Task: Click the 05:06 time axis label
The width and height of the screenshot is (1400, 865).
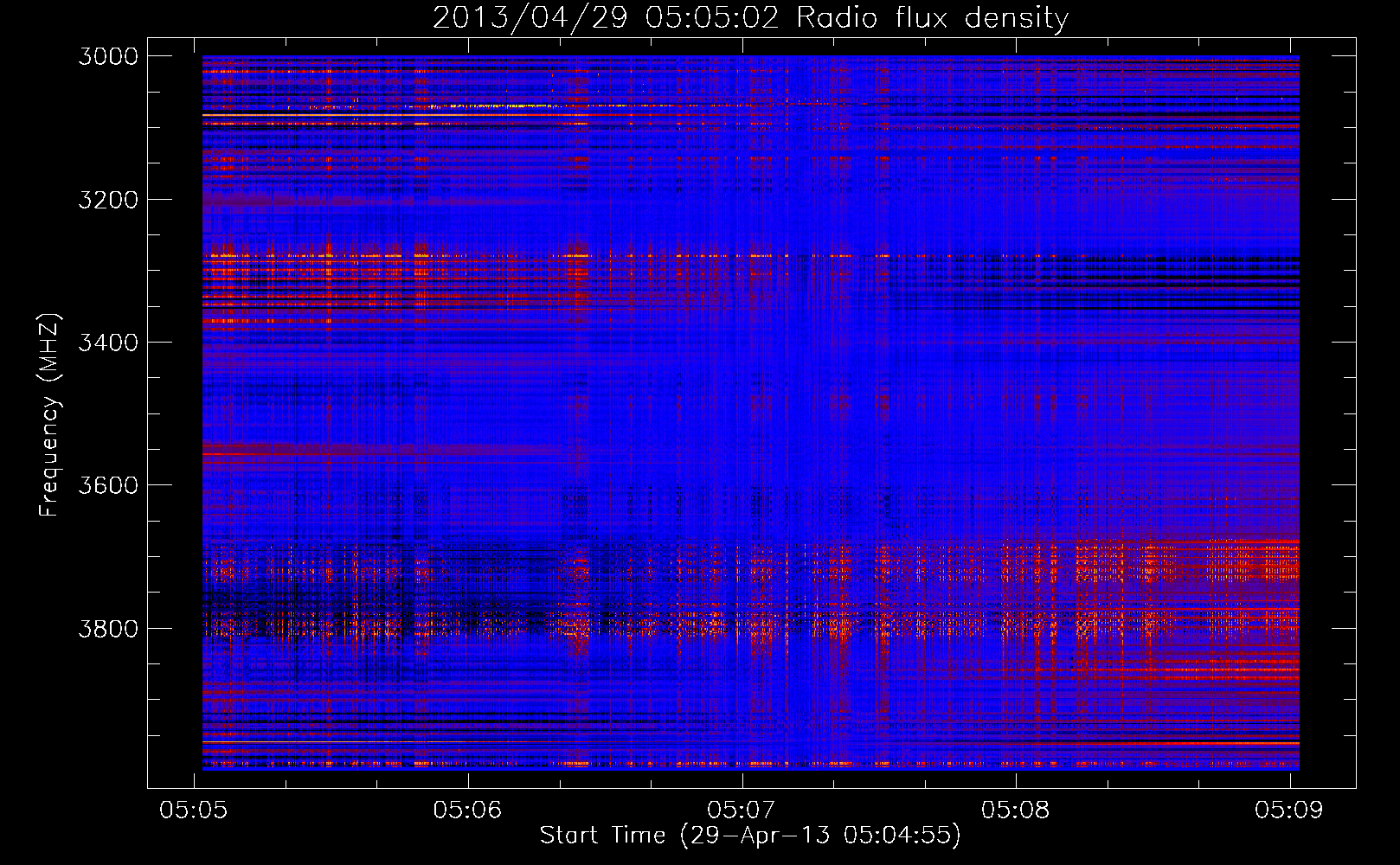Action: pyautogui.click(x=468, y=810)
